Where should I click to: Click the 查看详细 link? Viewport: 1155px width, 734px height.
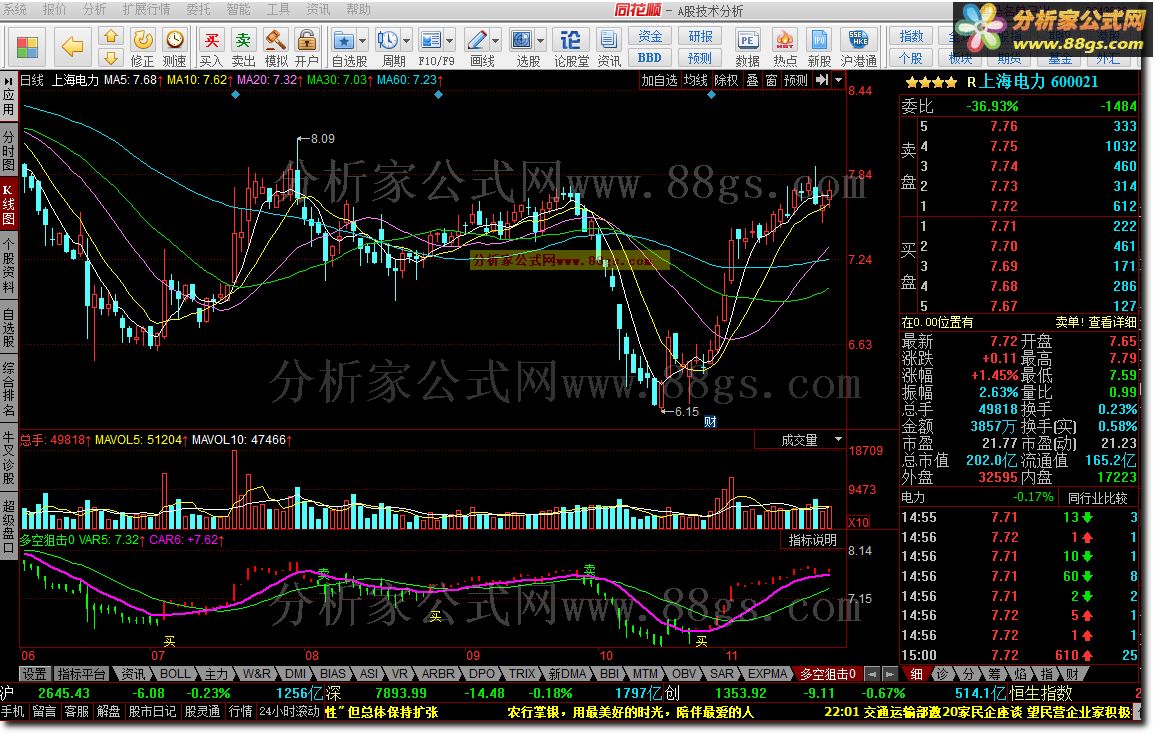pyautogui.click(x=1112, y=322)
